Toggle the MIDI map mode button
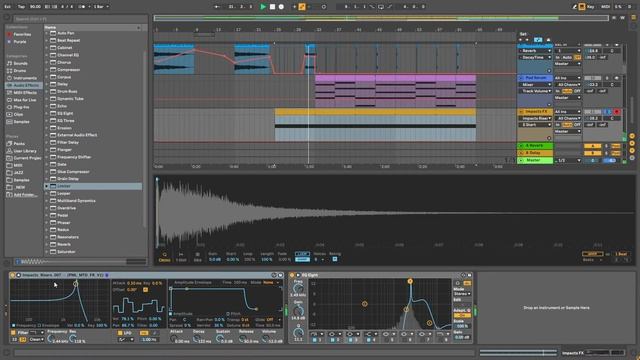This screenshot has height=360, width=640. pyautogui.click(x=606, y=7)
